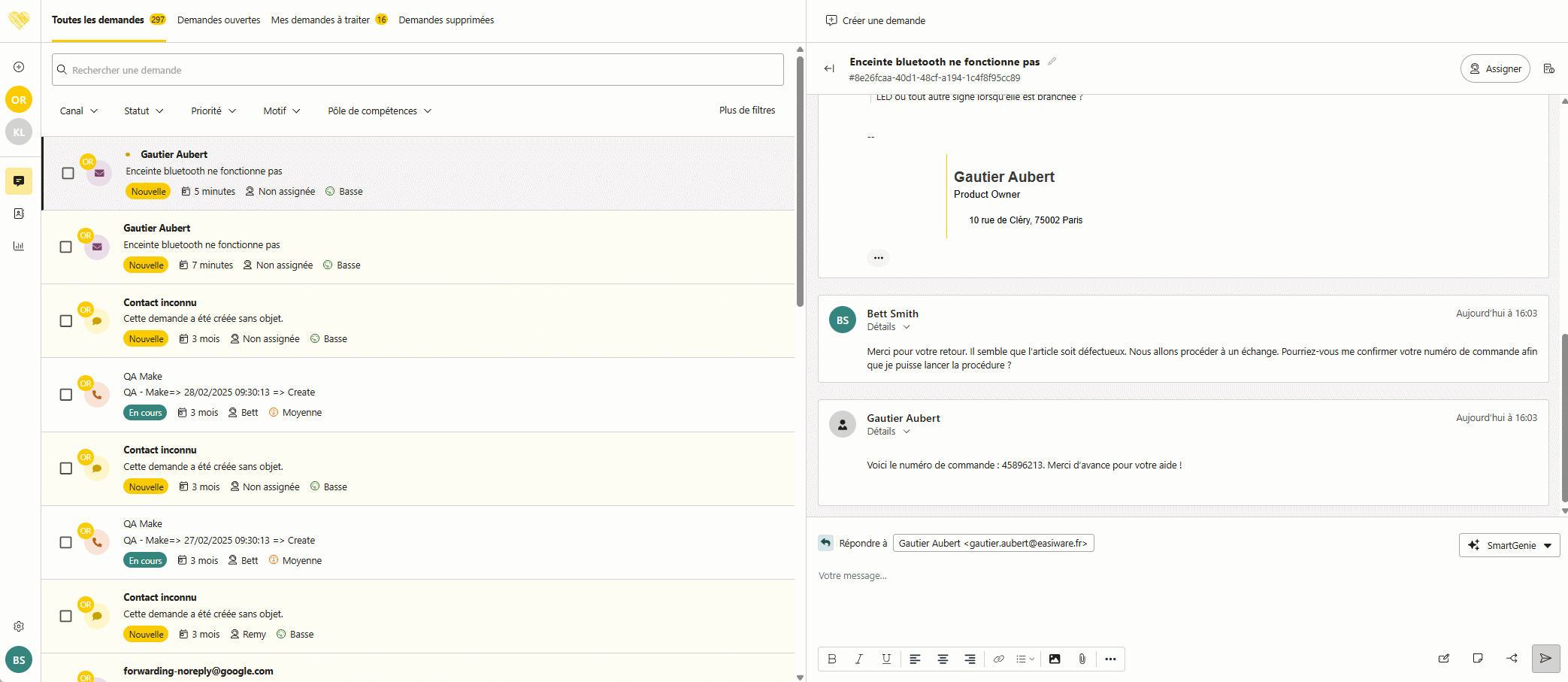
Task: Expand the Priorité filter options
Action: click(213, 111)
